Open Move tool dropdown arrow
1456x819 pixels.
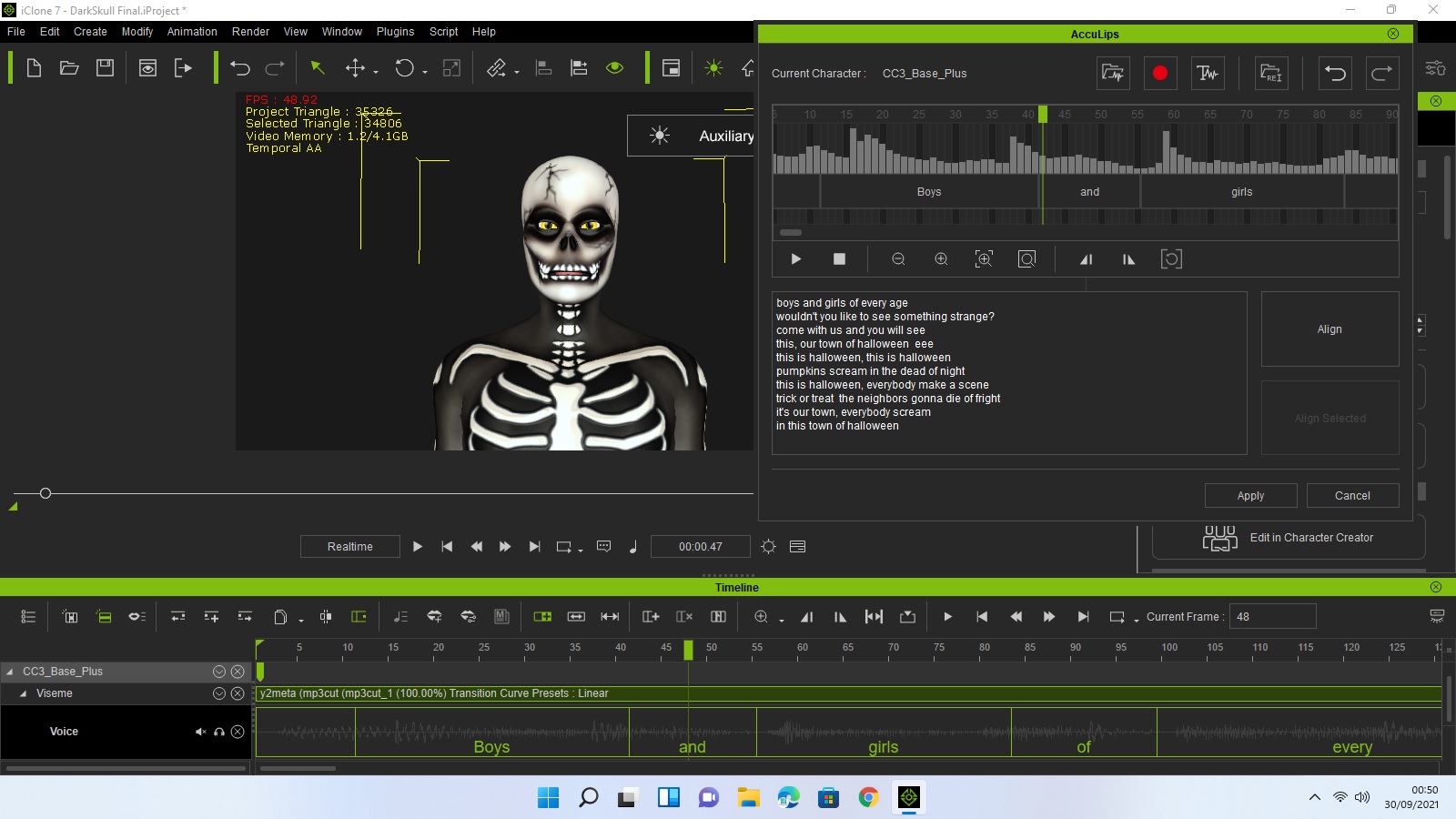375,72
